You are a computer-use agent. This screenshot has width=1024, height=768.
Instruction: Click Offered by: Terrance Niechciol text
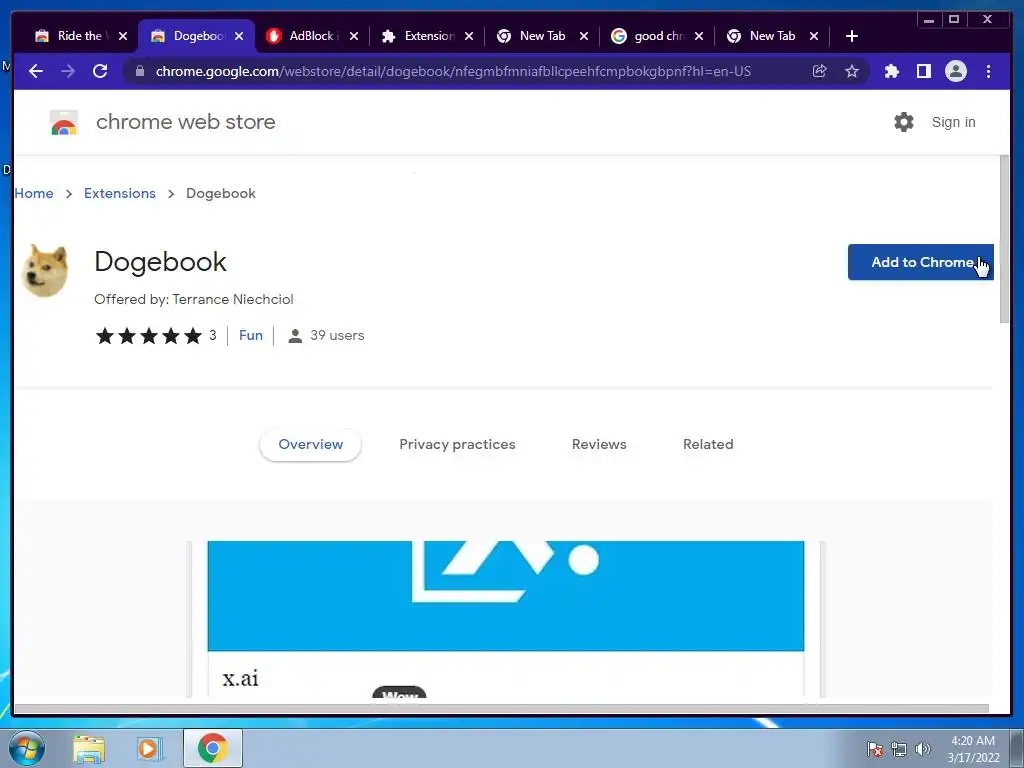point(194,299)
